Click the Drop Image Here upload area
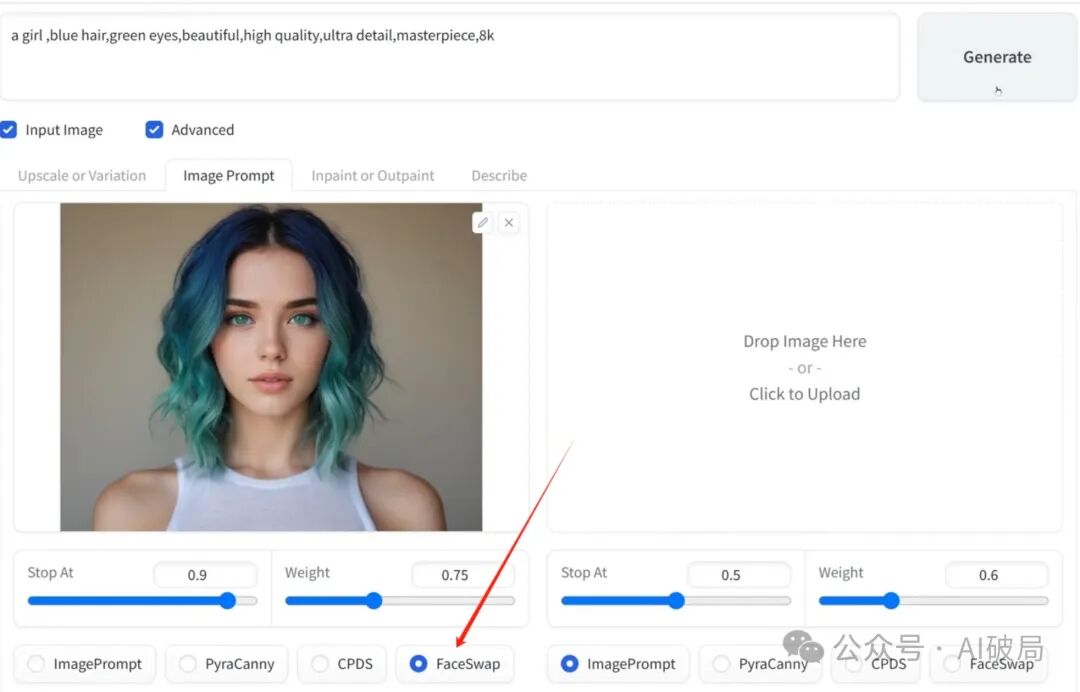 pyautogui.click(x=804, y=367)
